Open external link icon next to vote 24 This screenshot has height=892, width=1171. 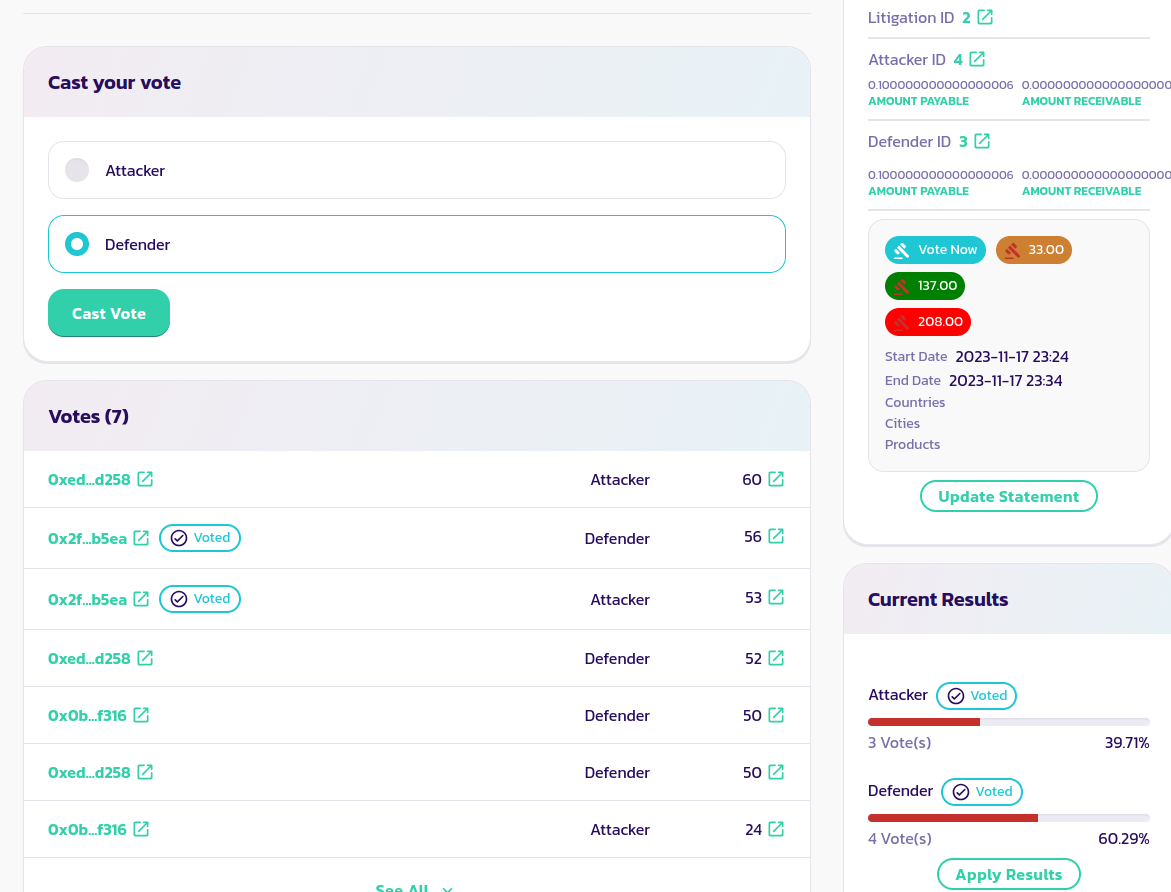tap(776, 829)
